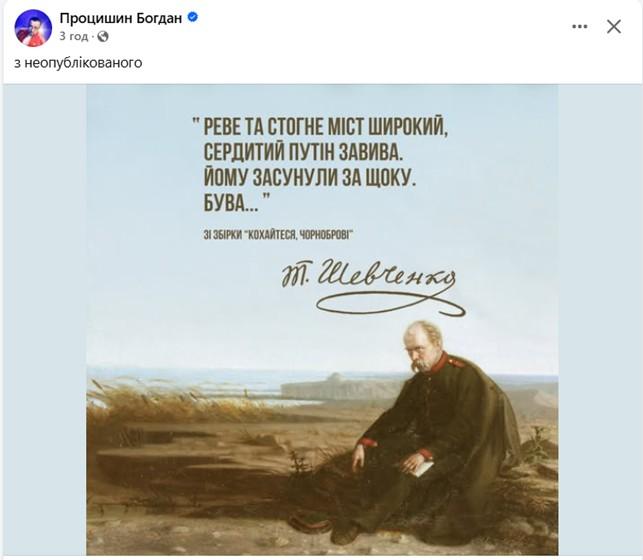This screenshot has width=643, height=560.
Task: Open the post options three-dots menu
Action: [579, 27]
